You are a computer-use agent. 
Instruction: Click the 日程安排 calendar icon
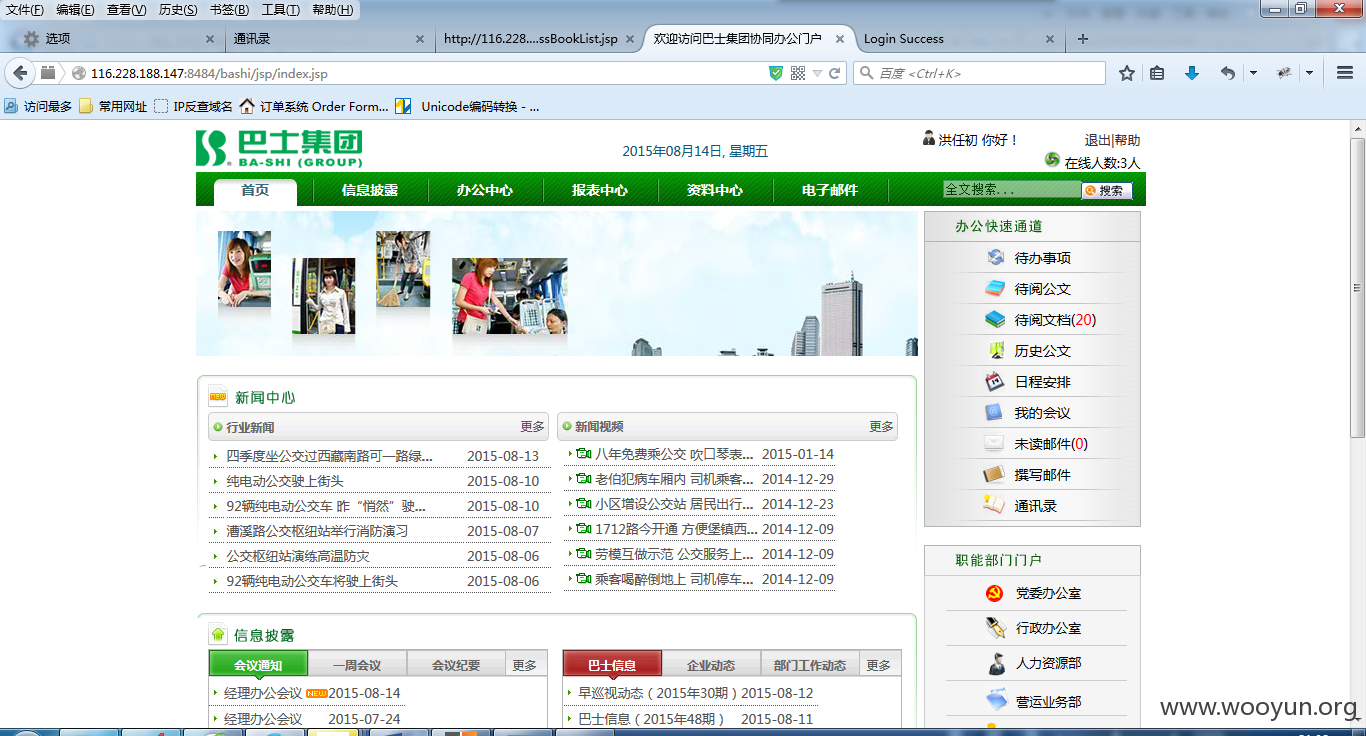tap(995, 382)
